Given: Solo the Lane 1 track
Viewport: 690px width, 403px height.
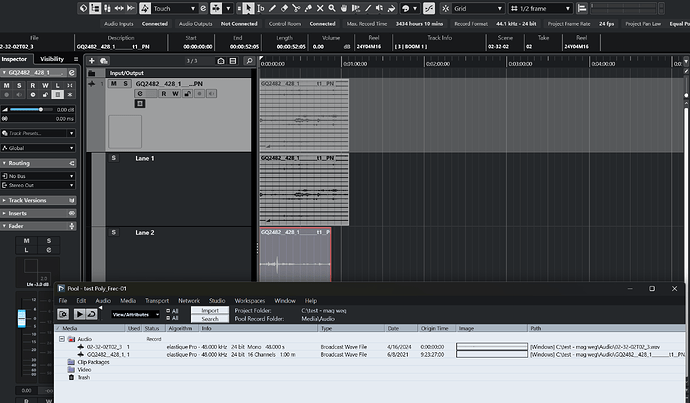Looking at the screenshot, I should [x=113, y=159].
